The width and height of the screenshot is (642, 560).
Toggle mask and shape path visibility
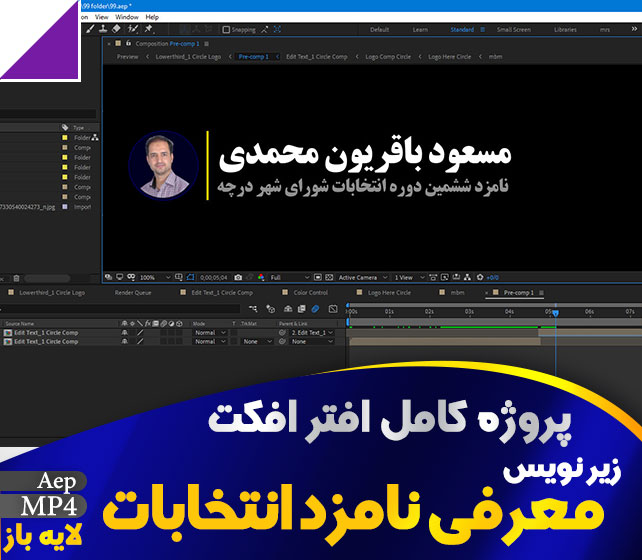(x=190, y=278)
